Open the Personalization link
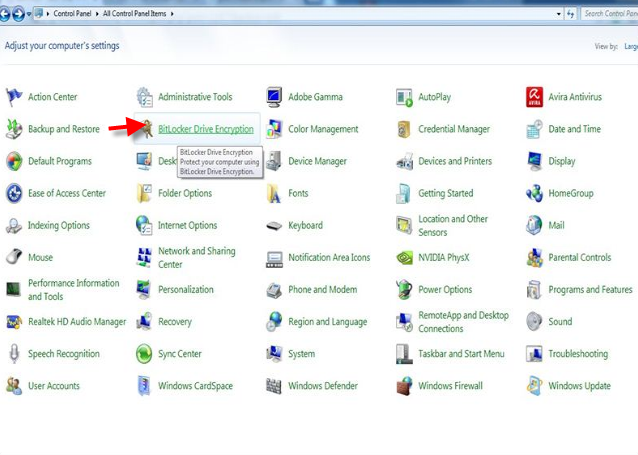Screen dimensions: 638x455 click(x=186, y=290)
